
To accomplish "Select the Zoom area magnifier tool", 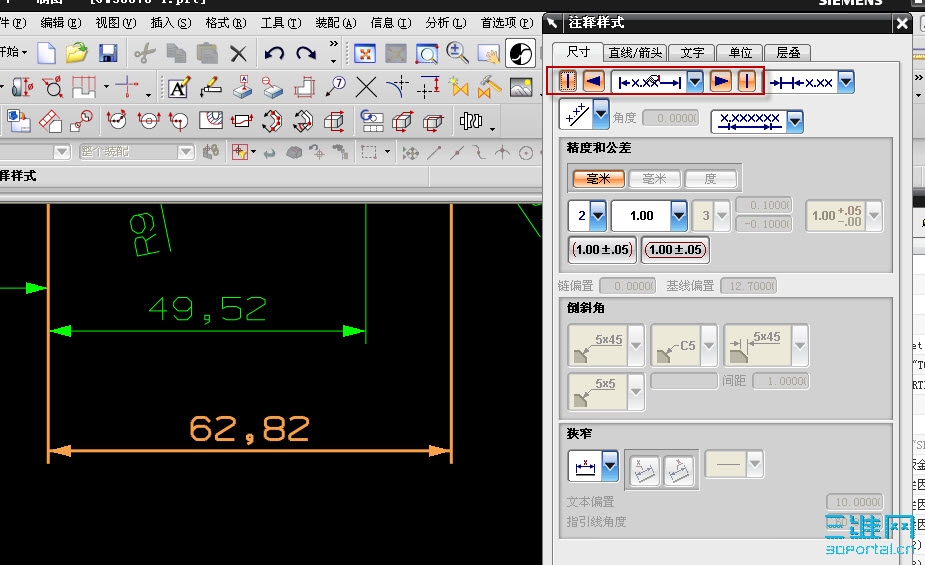I will (x=427, y=54).
